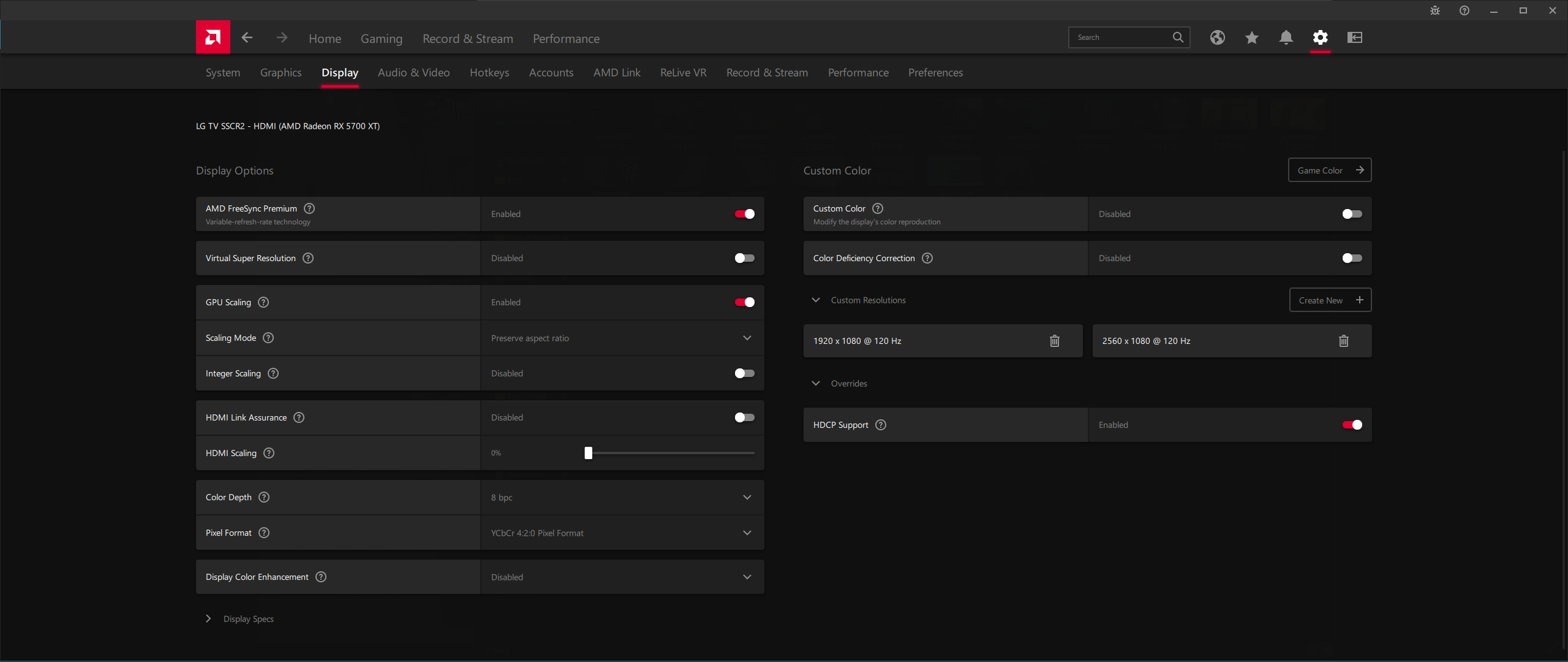
Task: Go to Home in top navigation
Action: (x=325, y=39)
